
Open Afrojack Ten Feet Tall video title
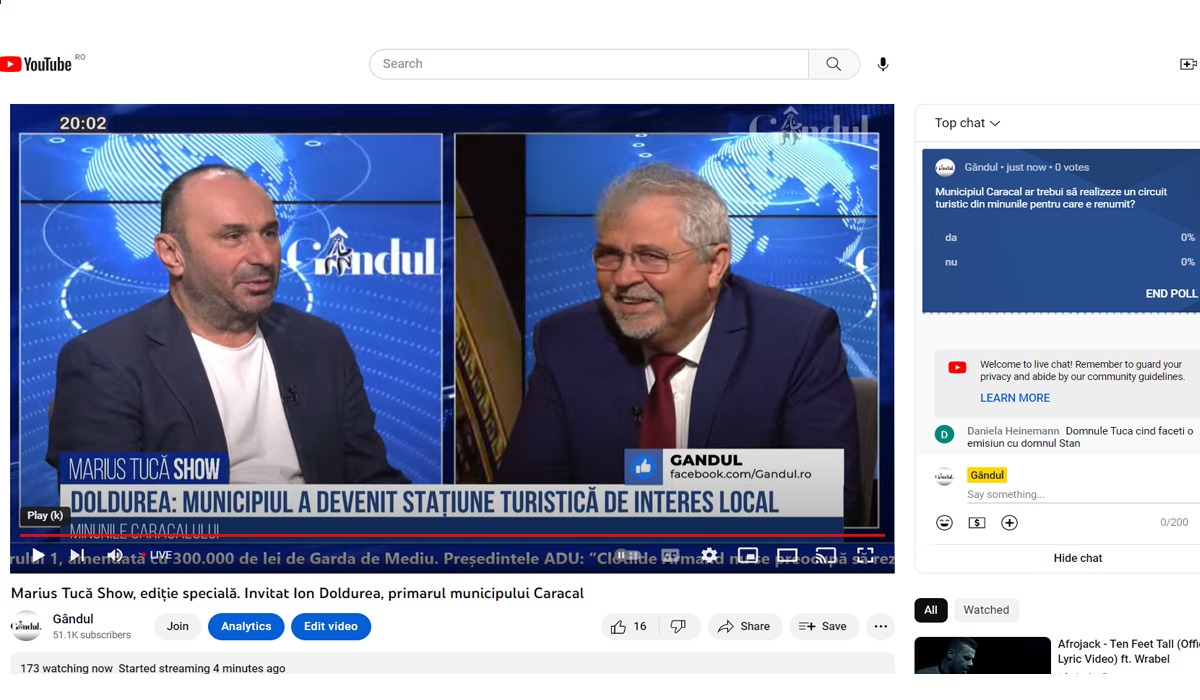(1129, 652)
